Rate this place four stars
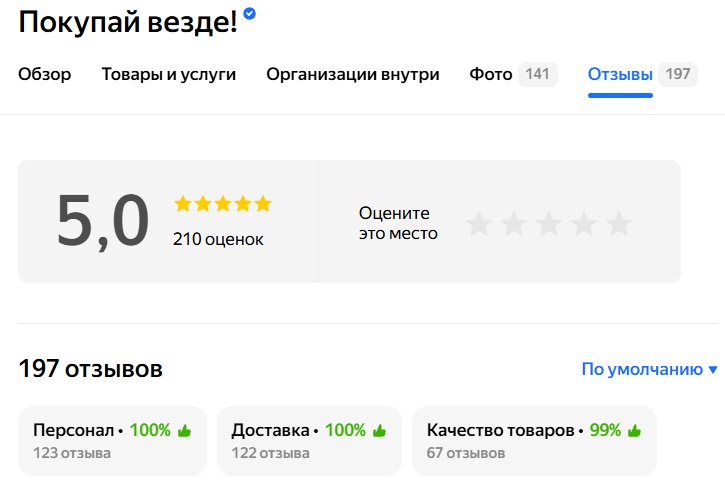 pos(584,224)
